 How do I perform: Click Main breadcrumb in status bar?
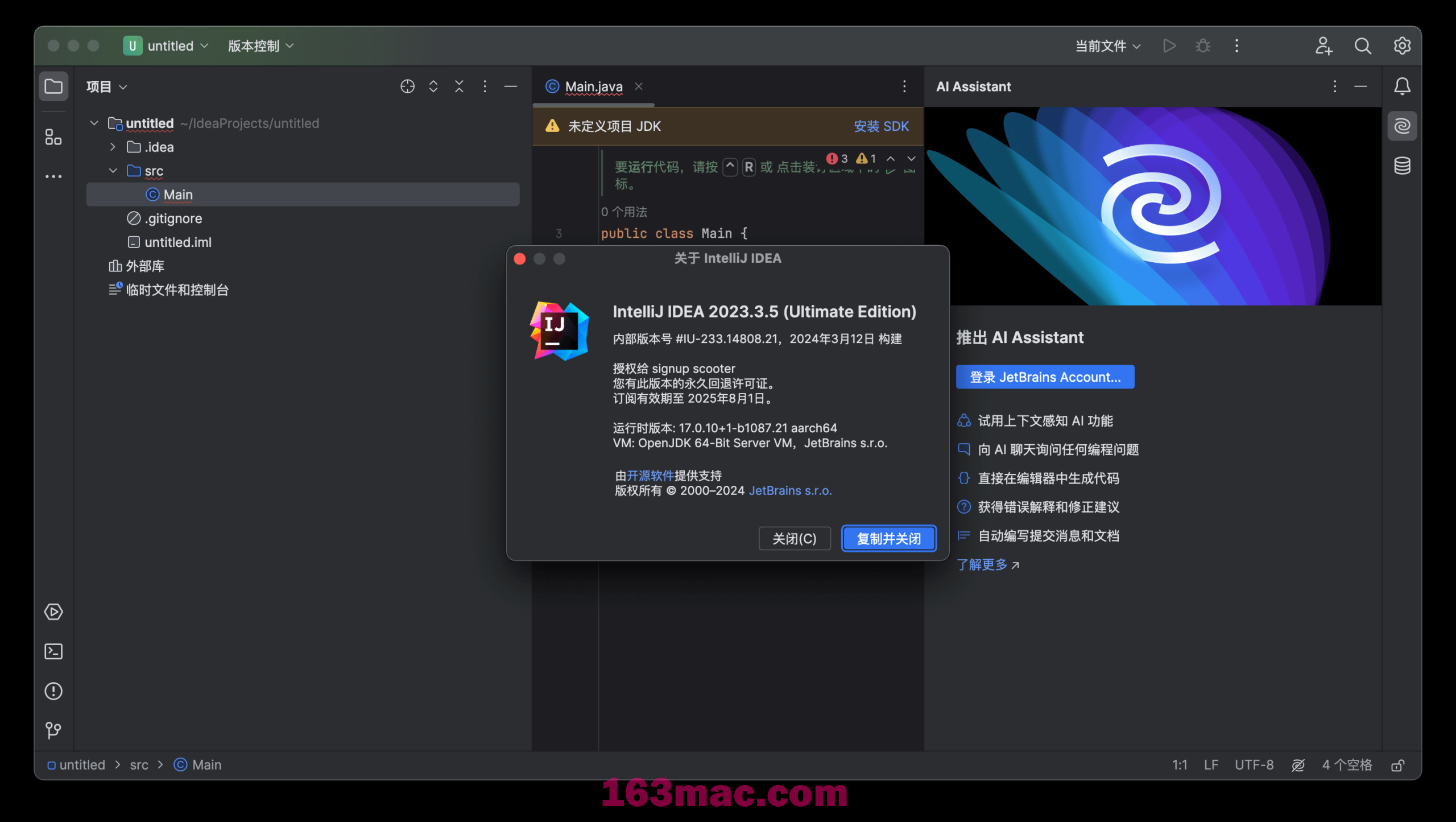(198, 765)
